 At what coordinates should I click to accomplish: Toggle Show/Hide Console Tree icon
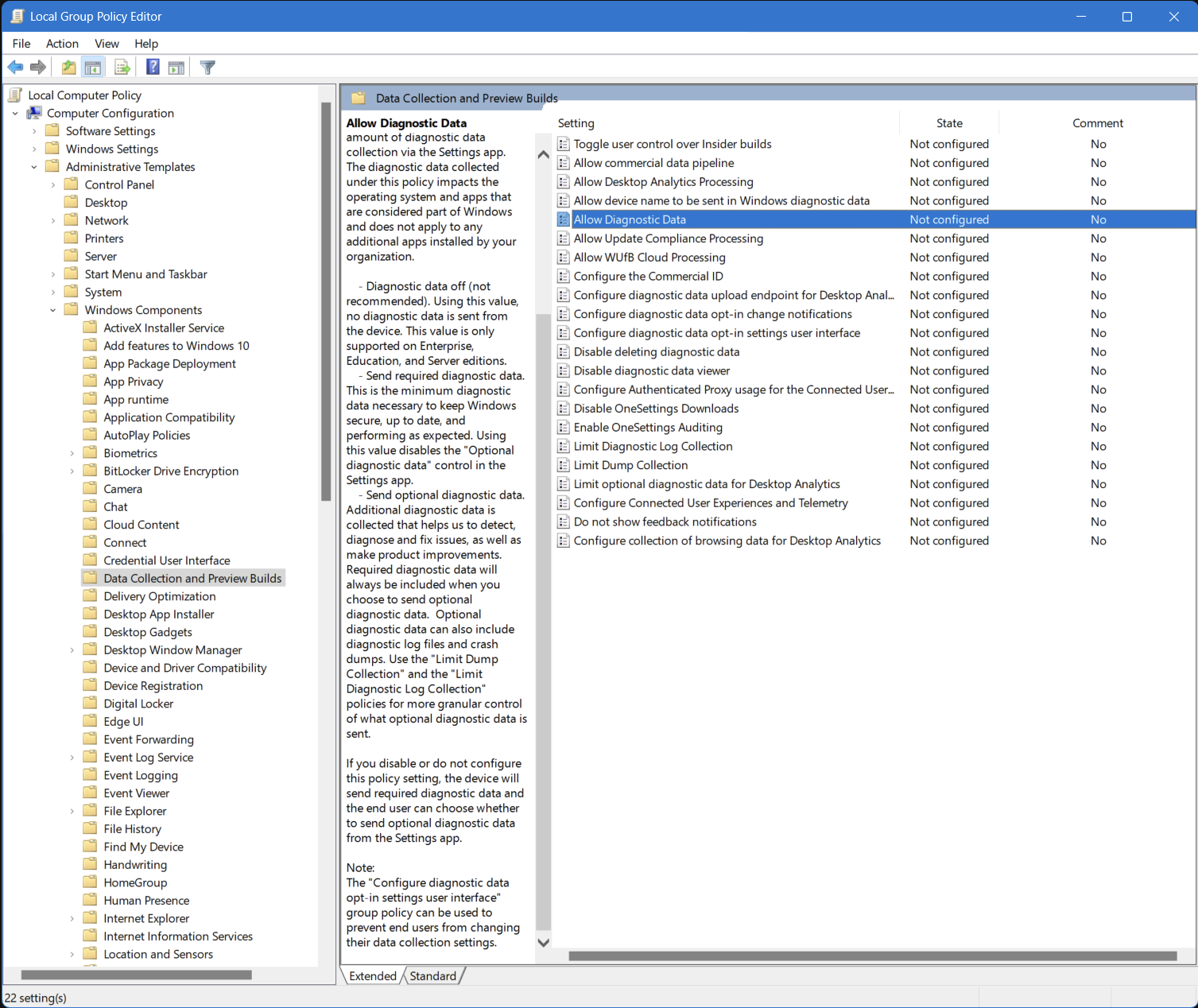[93, 68]
